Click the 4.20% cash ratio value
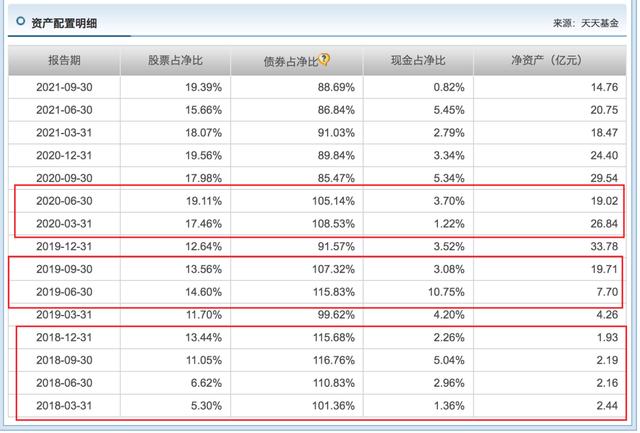 pyautogui.click(x=449, y=315)
